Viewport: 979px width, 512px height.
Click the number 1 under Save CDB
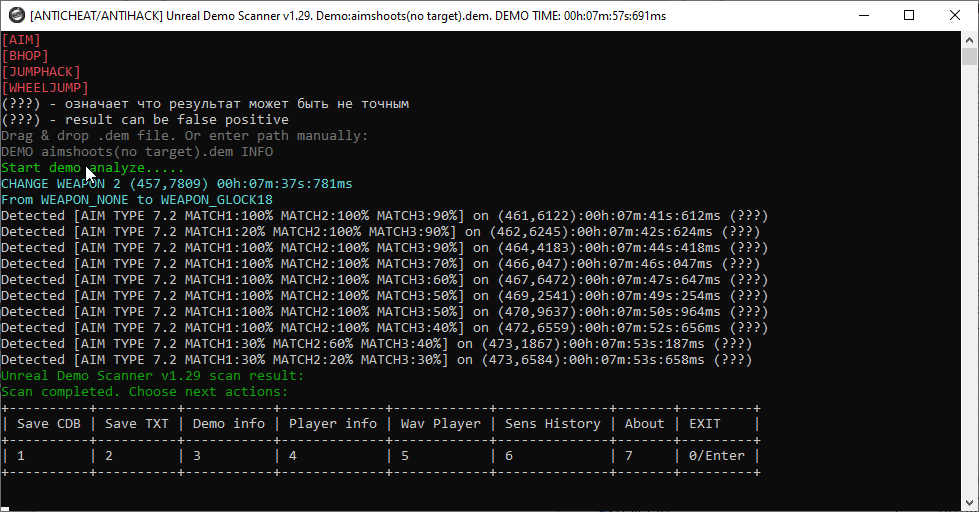click(x=21, y=456)
